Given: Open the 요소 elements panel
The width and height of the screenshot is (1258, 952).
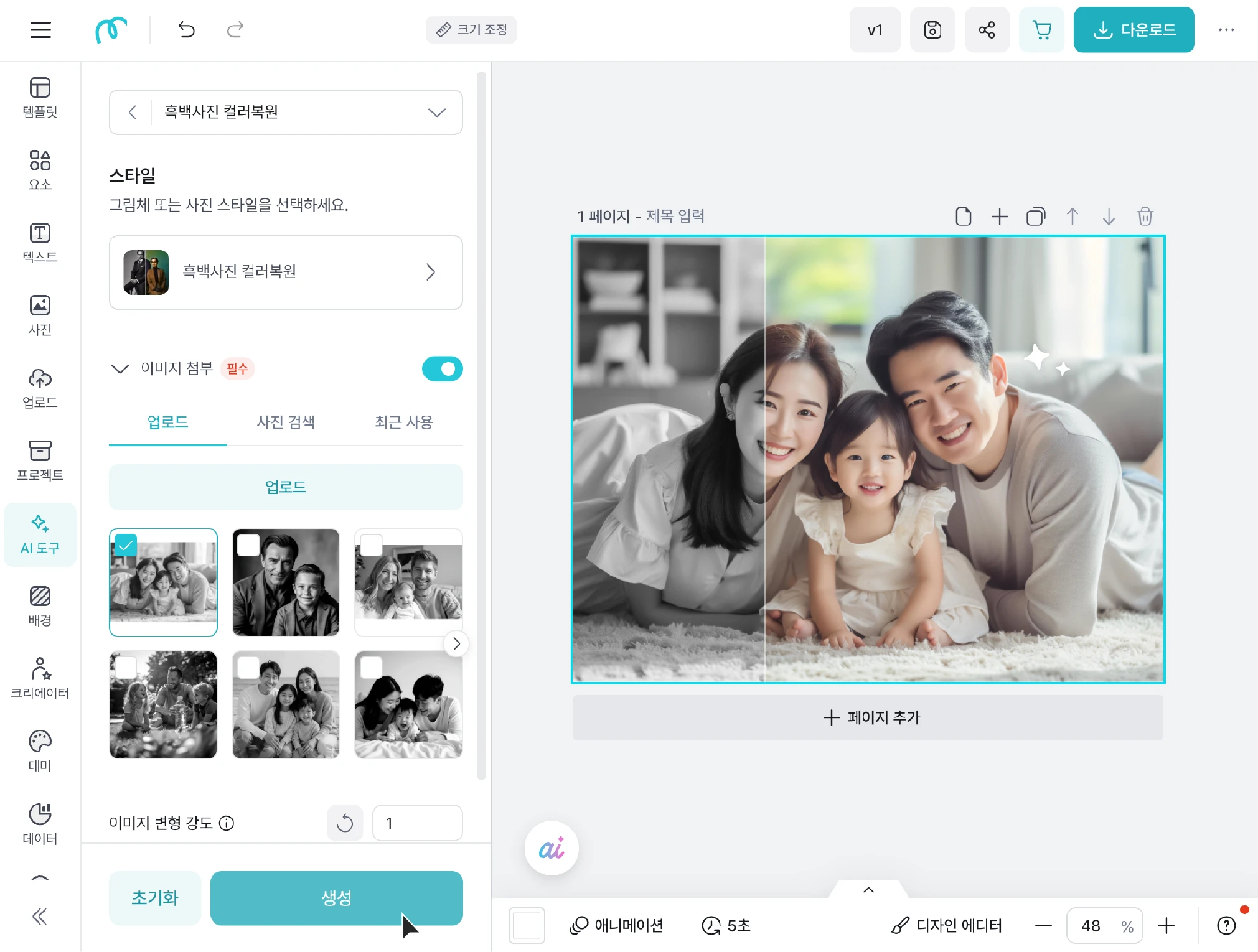Looking at the screenshot, I should coord(40,170).
